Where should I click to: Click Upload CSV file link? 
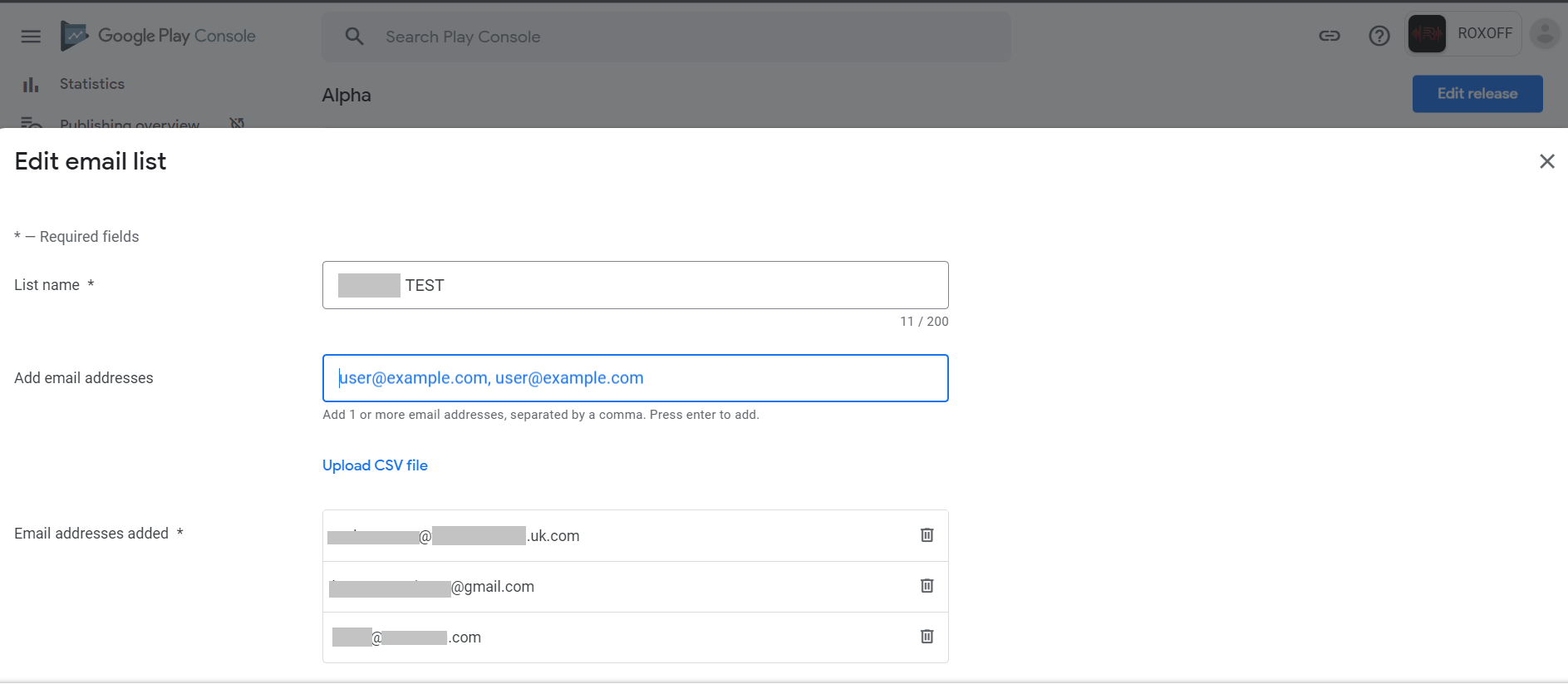[375, 465]
